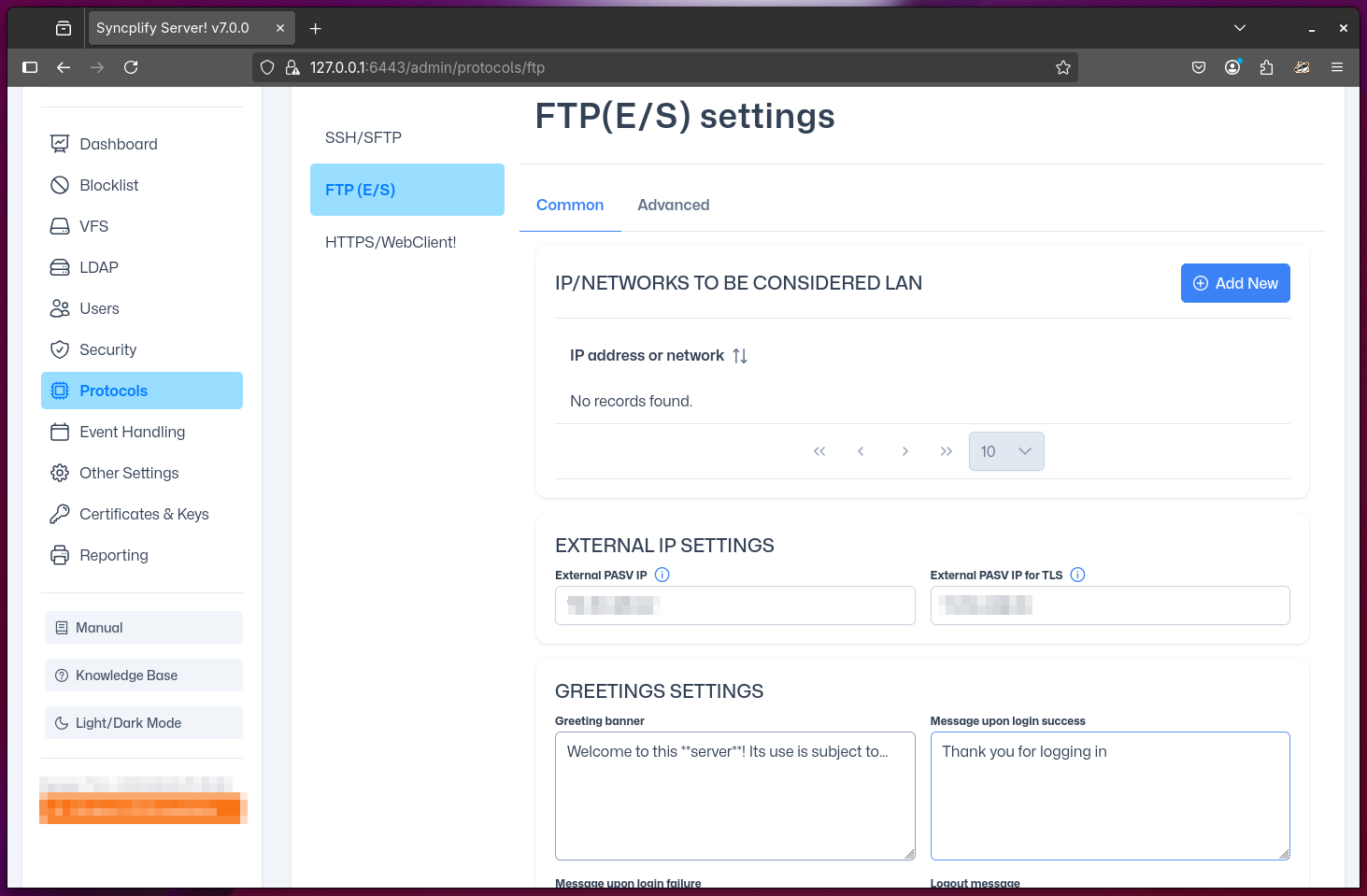
Task: Open Event Handling from sidebar
Action: click(x=132, y=432)
